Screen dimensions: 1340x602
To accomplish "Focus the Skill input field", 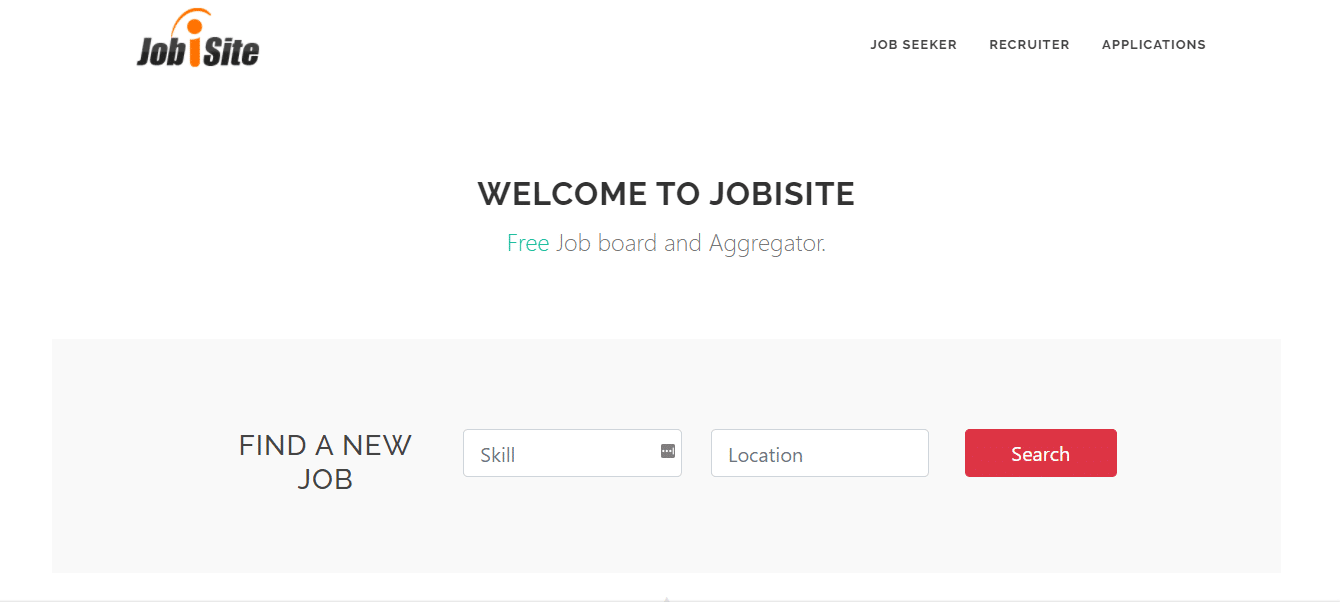I will click(x=572, y=453).
